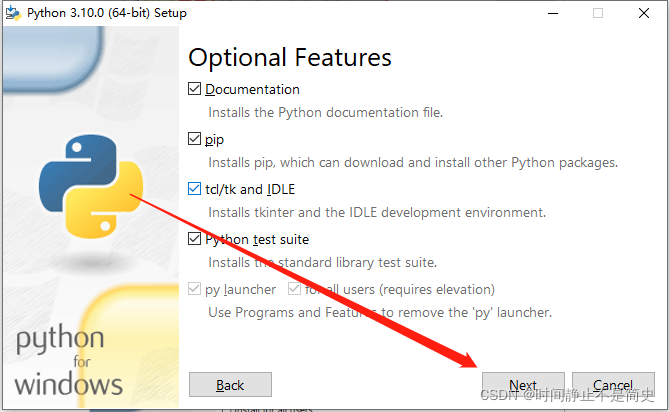This screenshot has height=412, width=670.
Task: Toggle the pip checkbox
Action: click(194, 139)
